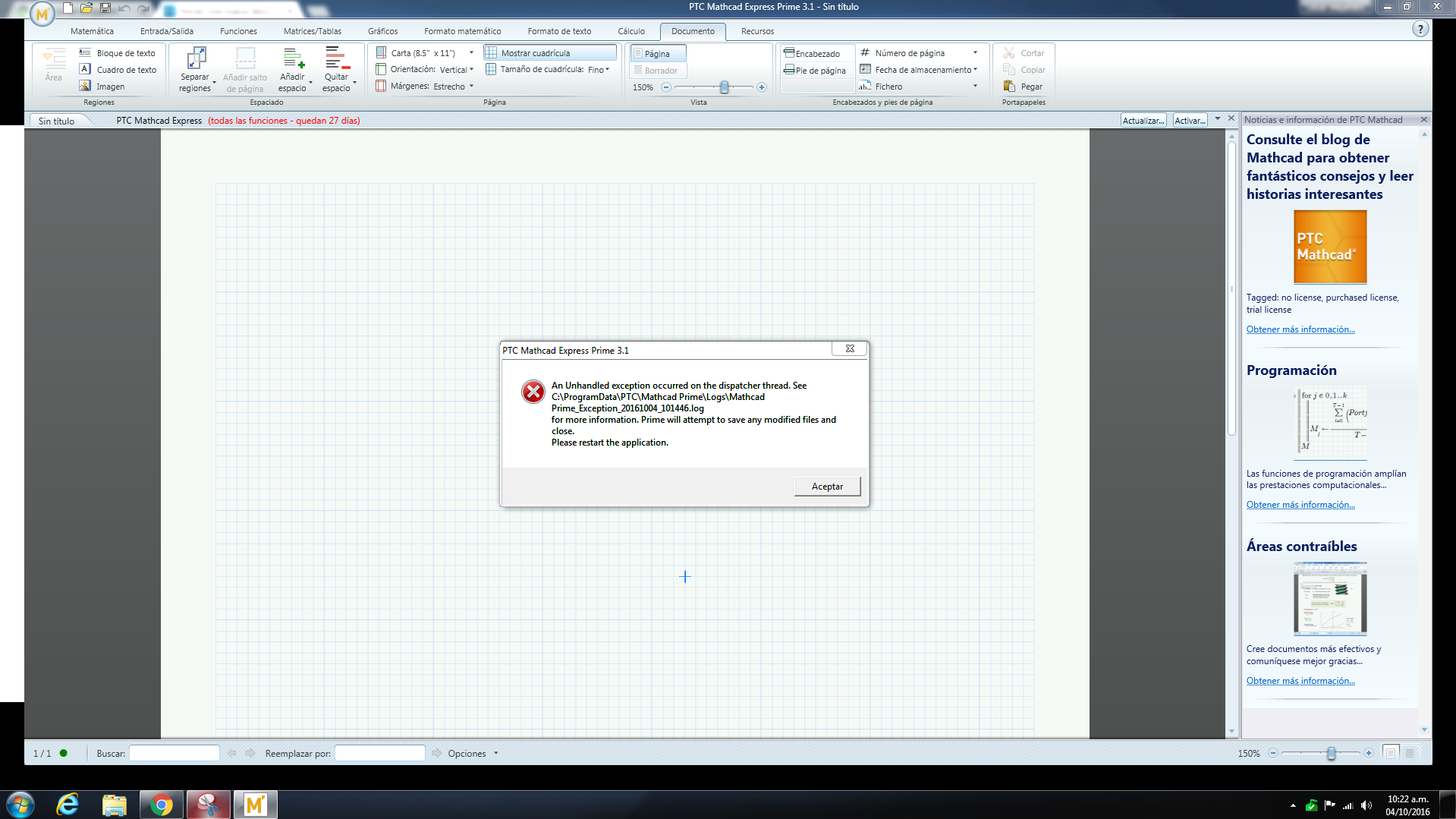Image resolution: width=1456 pixels, height=819 pixels.
Task: Click the Windows Start button
Action: click(20, 804)
